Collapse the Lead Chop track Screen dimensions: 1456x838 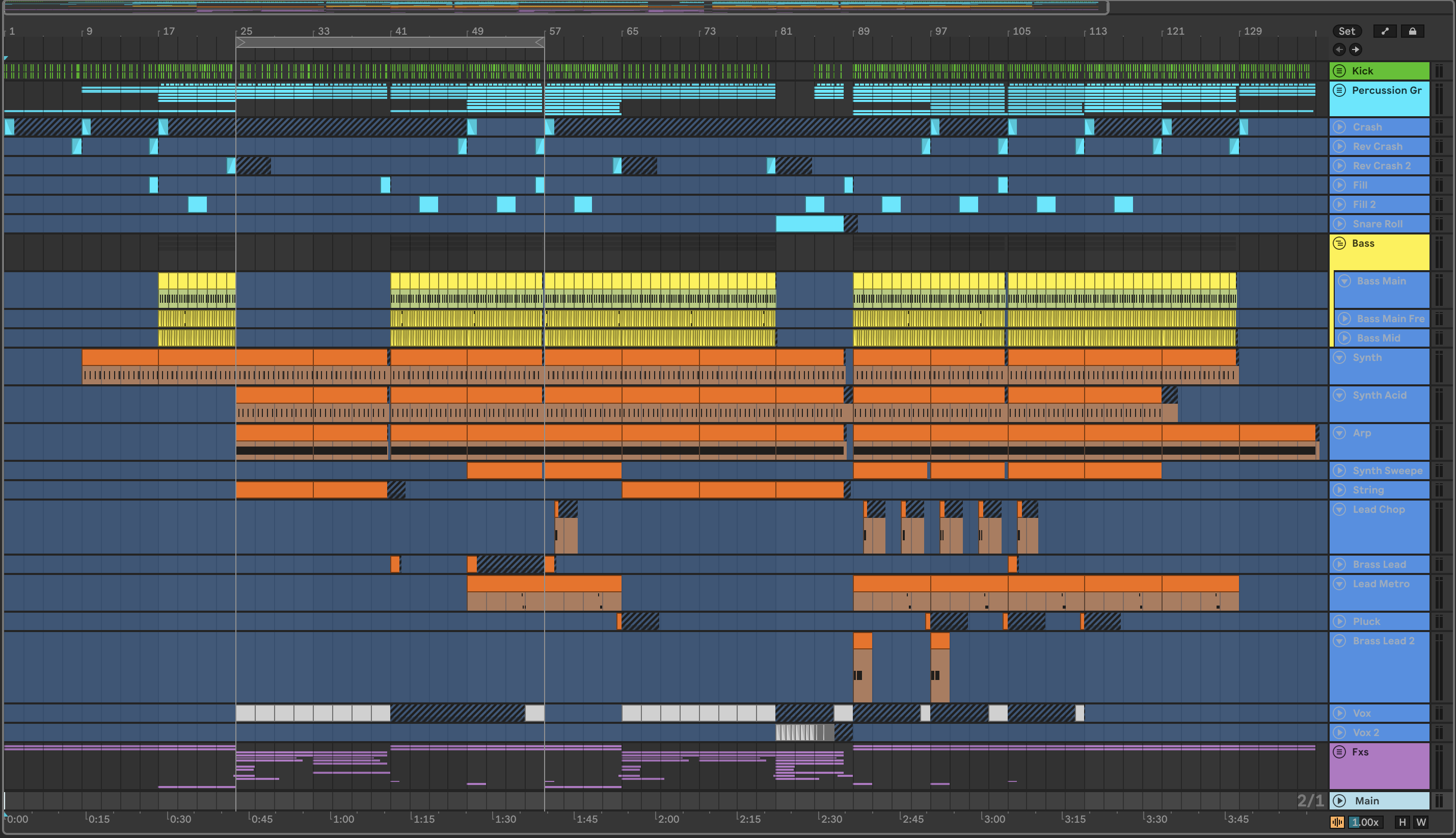coord(1339,509)
